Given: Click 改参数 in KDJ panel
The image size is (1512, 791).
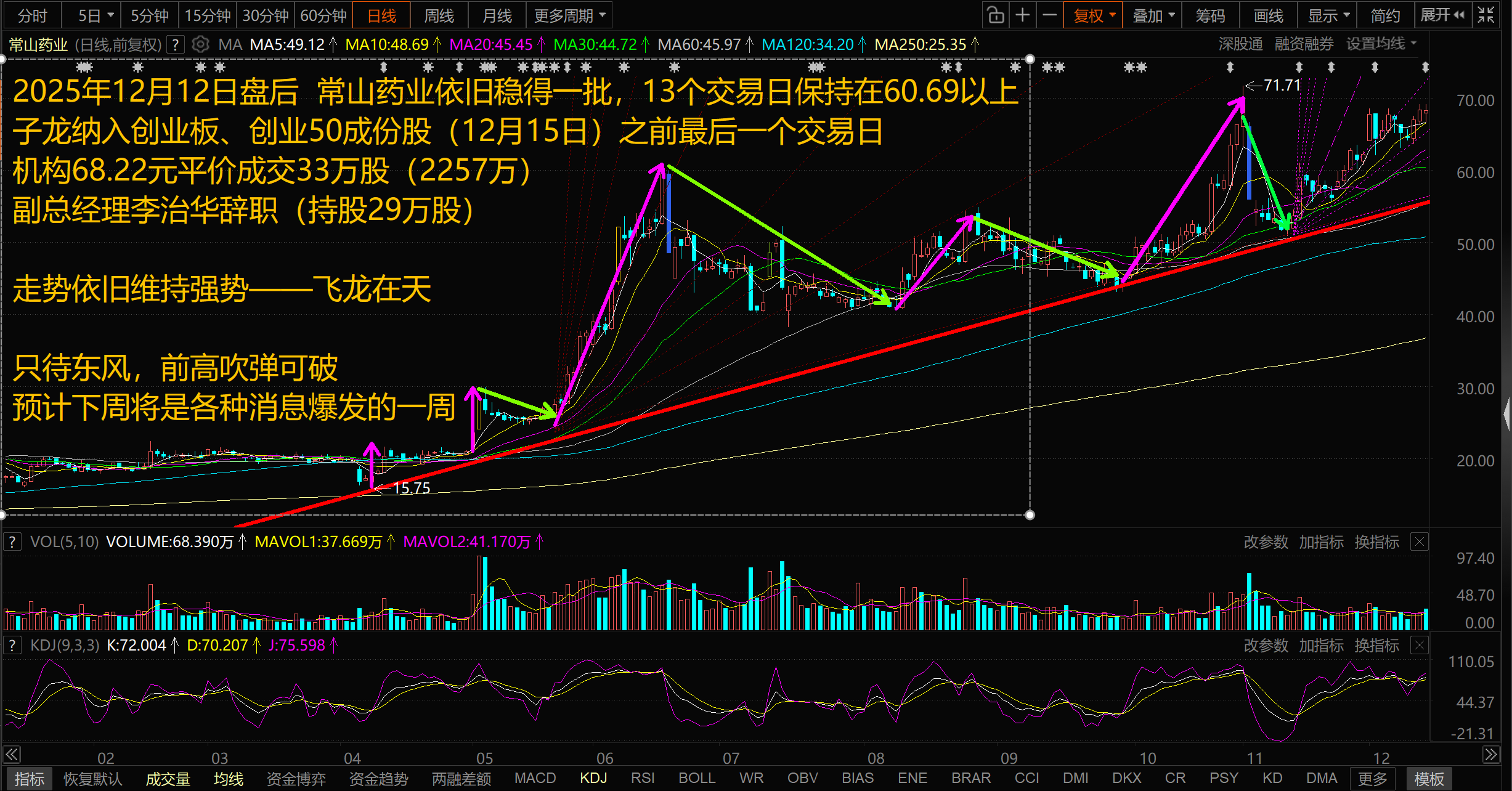Looking at the screenshot, I should [x=1266, y=646].
